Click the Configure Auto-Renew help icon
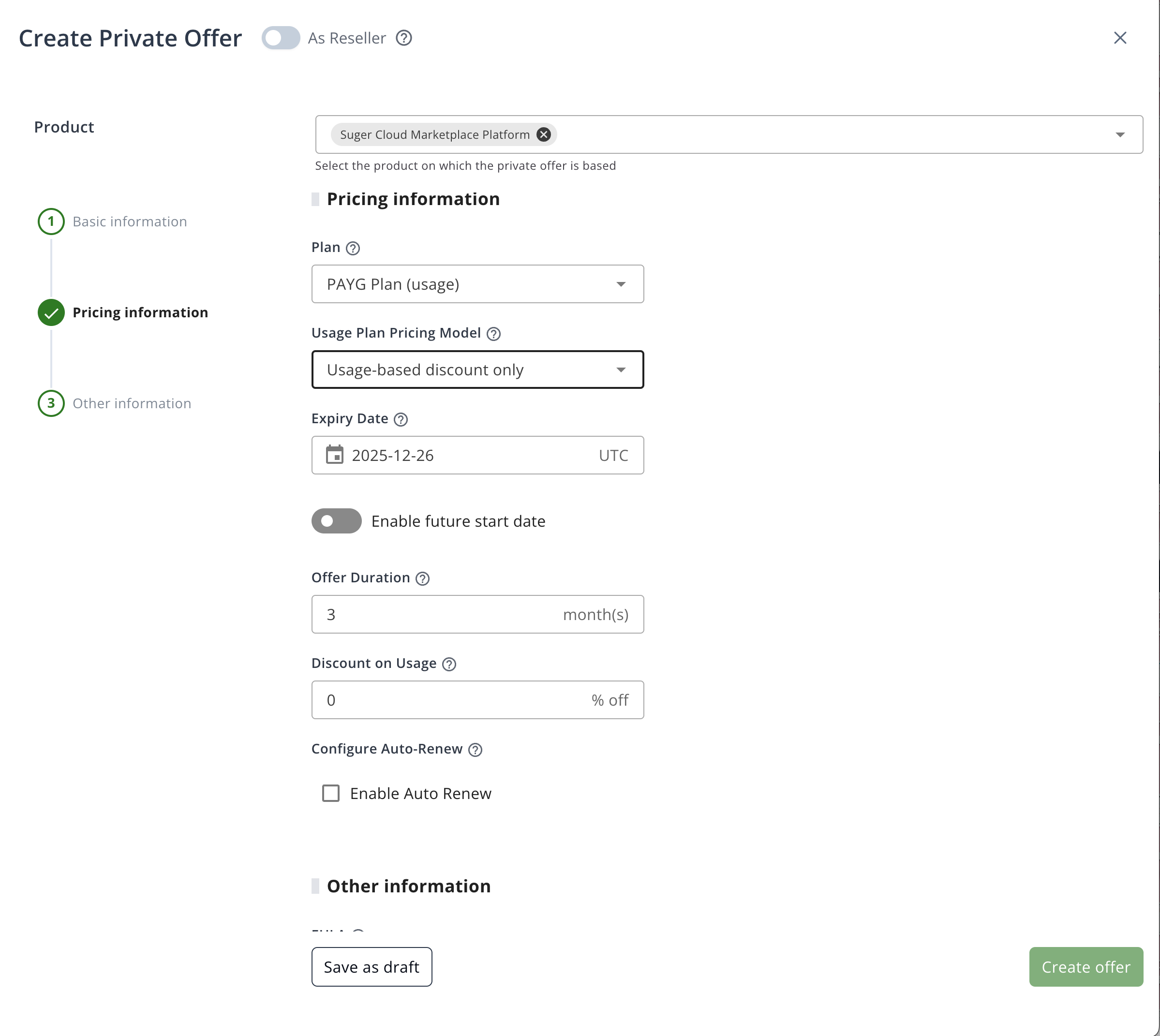 [476, 750]
